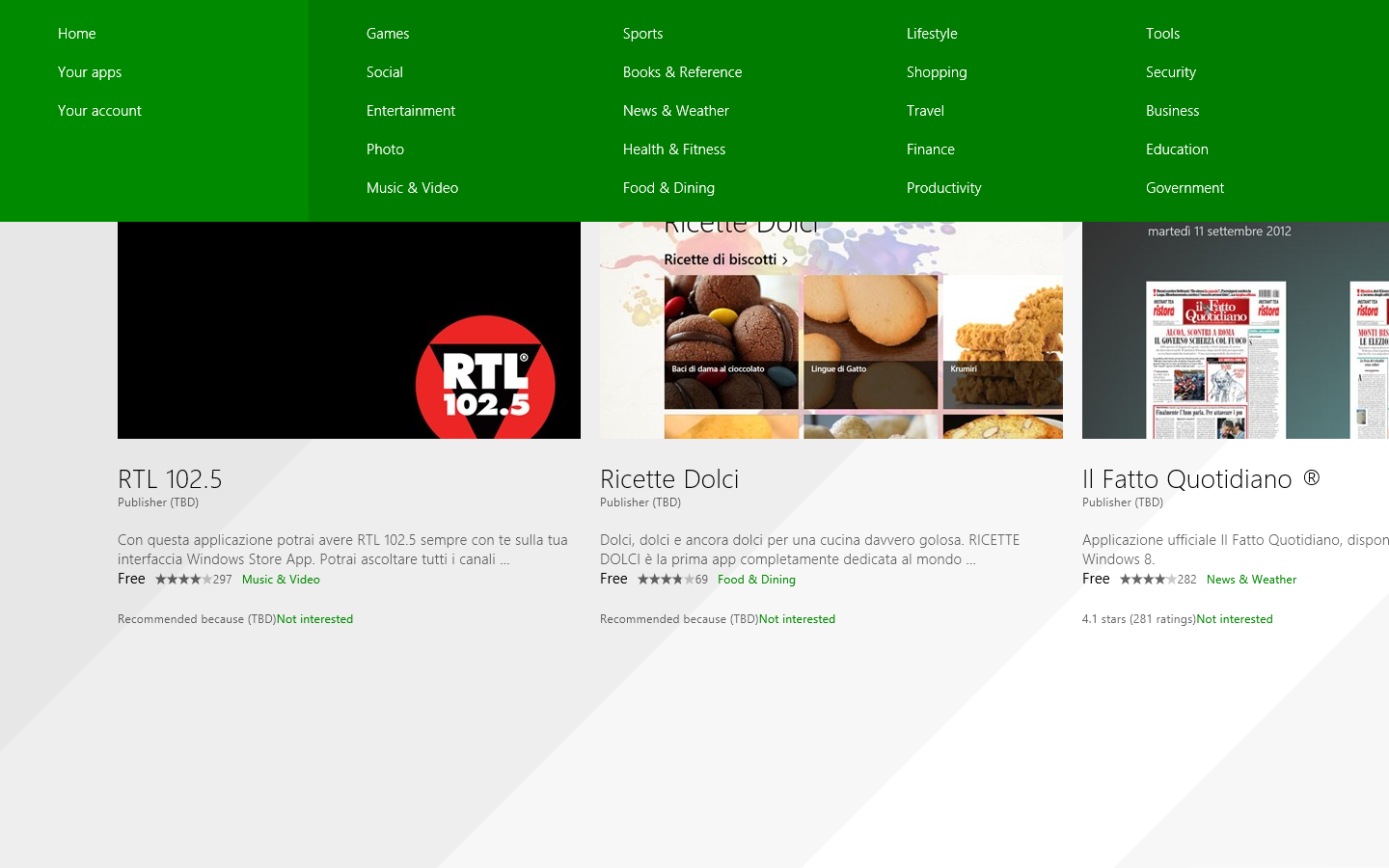This screenshot has height=868, width=1389.
Task: Click the star rating of Ricette Dolci
Action: (666, 580)
